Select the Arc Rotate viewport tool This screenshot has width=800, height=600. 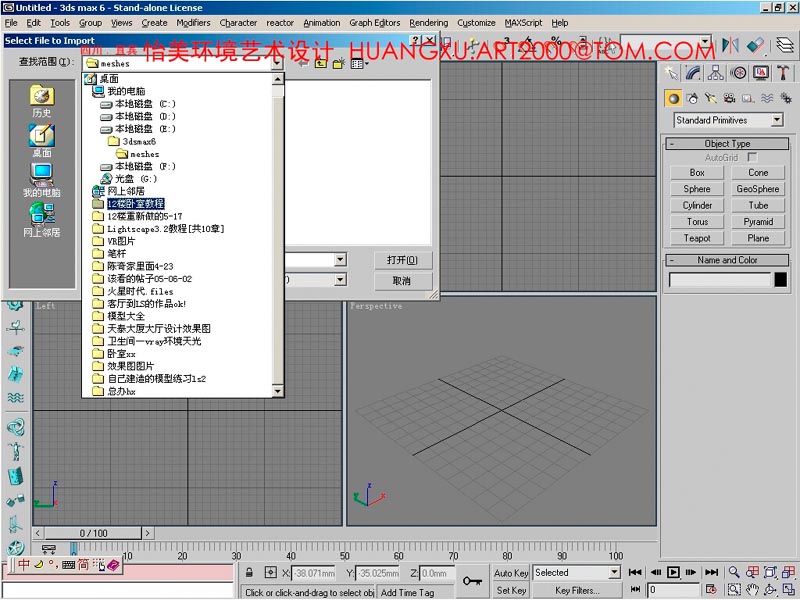pyautogui.click(x=770, y=590)
